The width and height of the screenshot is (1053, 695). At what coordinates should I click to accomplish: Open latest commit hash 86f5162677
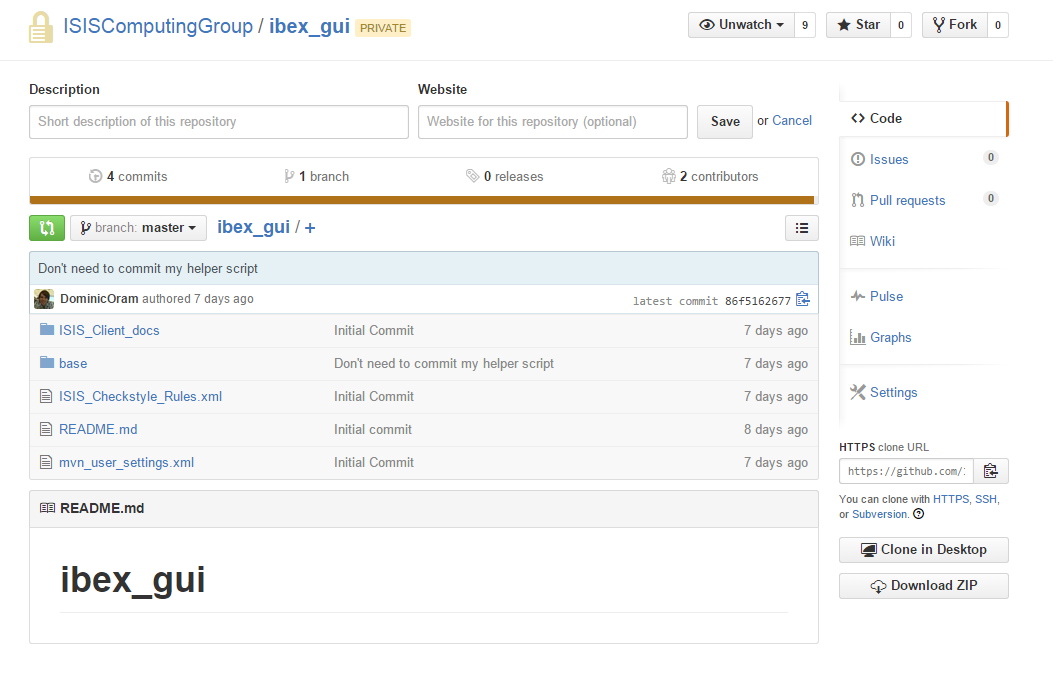[758, 301]
